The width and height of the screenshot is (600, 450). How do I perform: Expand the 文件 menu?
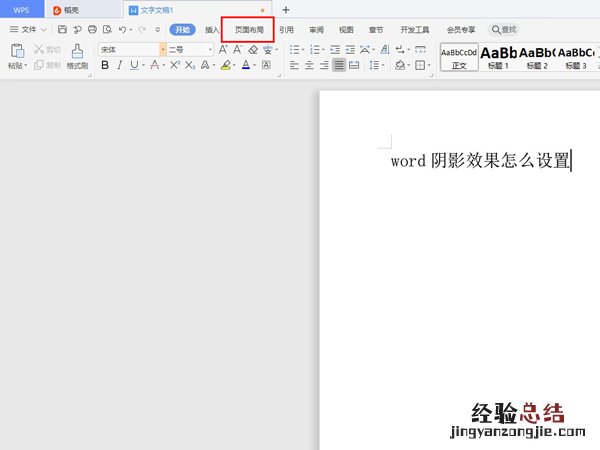pos(28,30)
